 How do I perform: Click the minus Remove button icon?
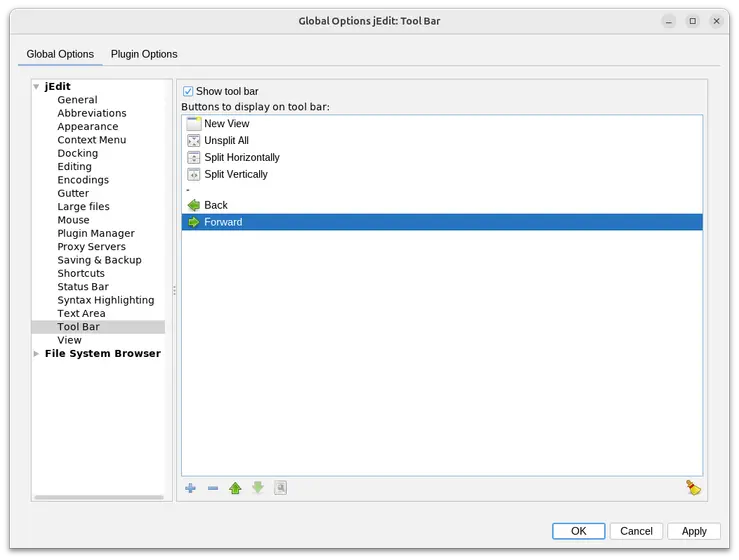pyautogui.click(x=213, y=488)
